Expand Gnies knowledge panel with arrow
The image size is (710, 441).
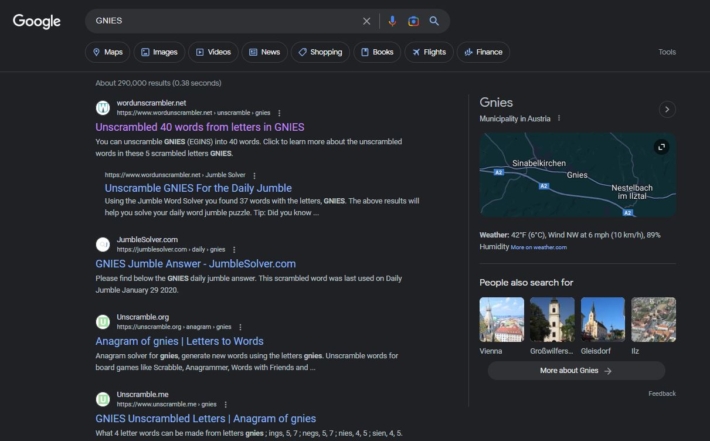click(667, 109)
